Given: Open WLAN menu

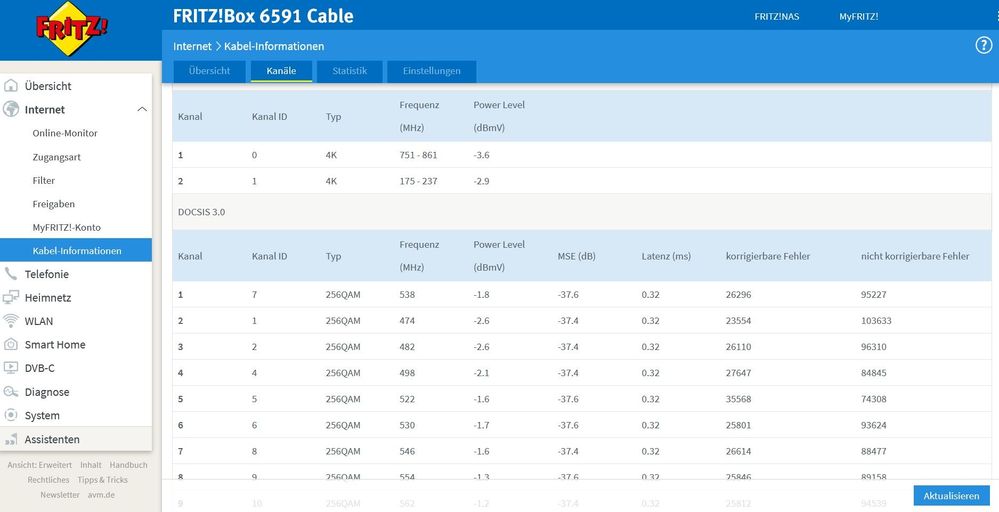Looking at the screenshot, I should pos(39,321).
